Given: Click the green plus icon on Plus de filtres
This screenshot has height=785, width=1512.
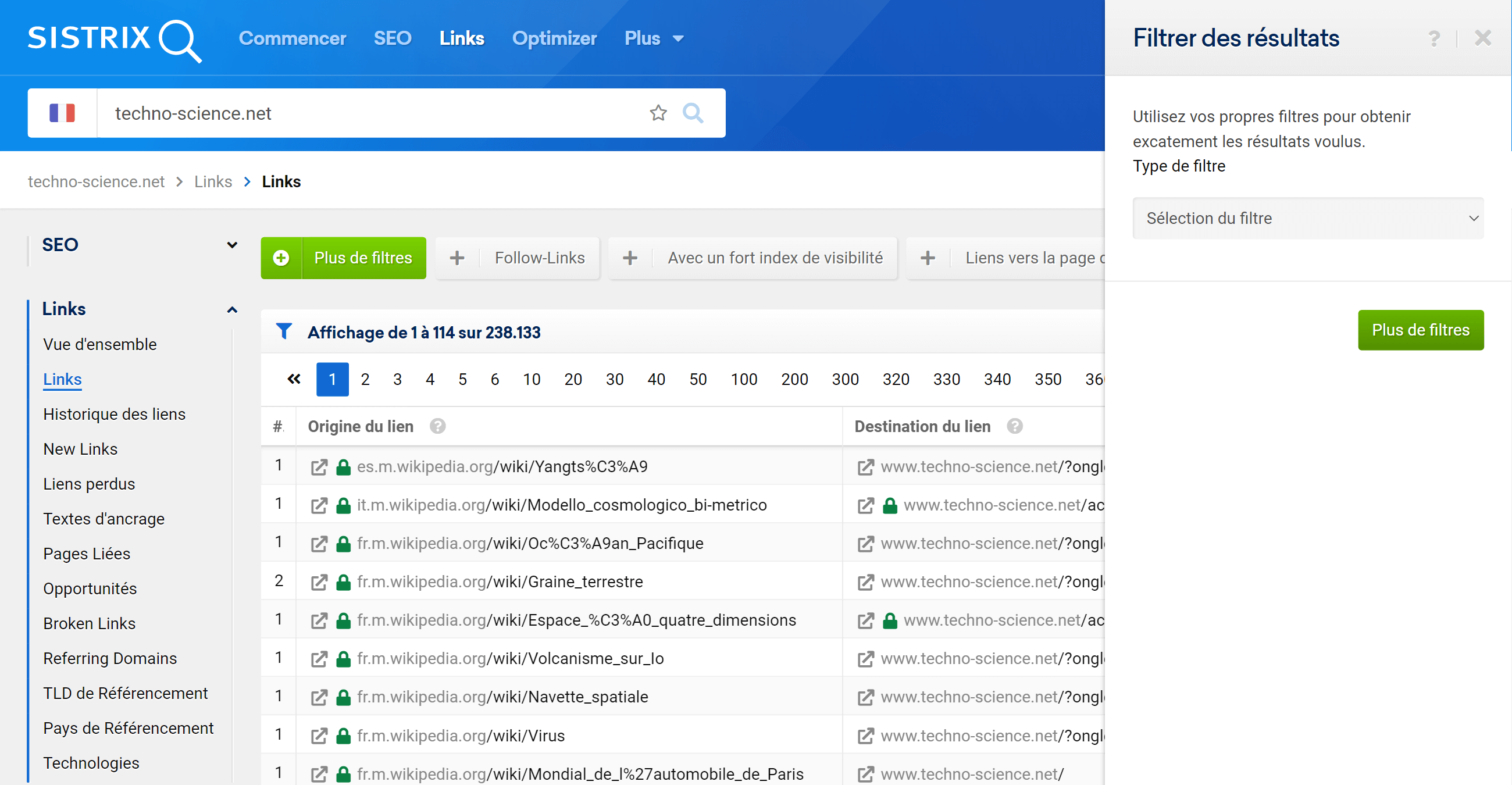Looking at the screenshot, I should point(281,258).
